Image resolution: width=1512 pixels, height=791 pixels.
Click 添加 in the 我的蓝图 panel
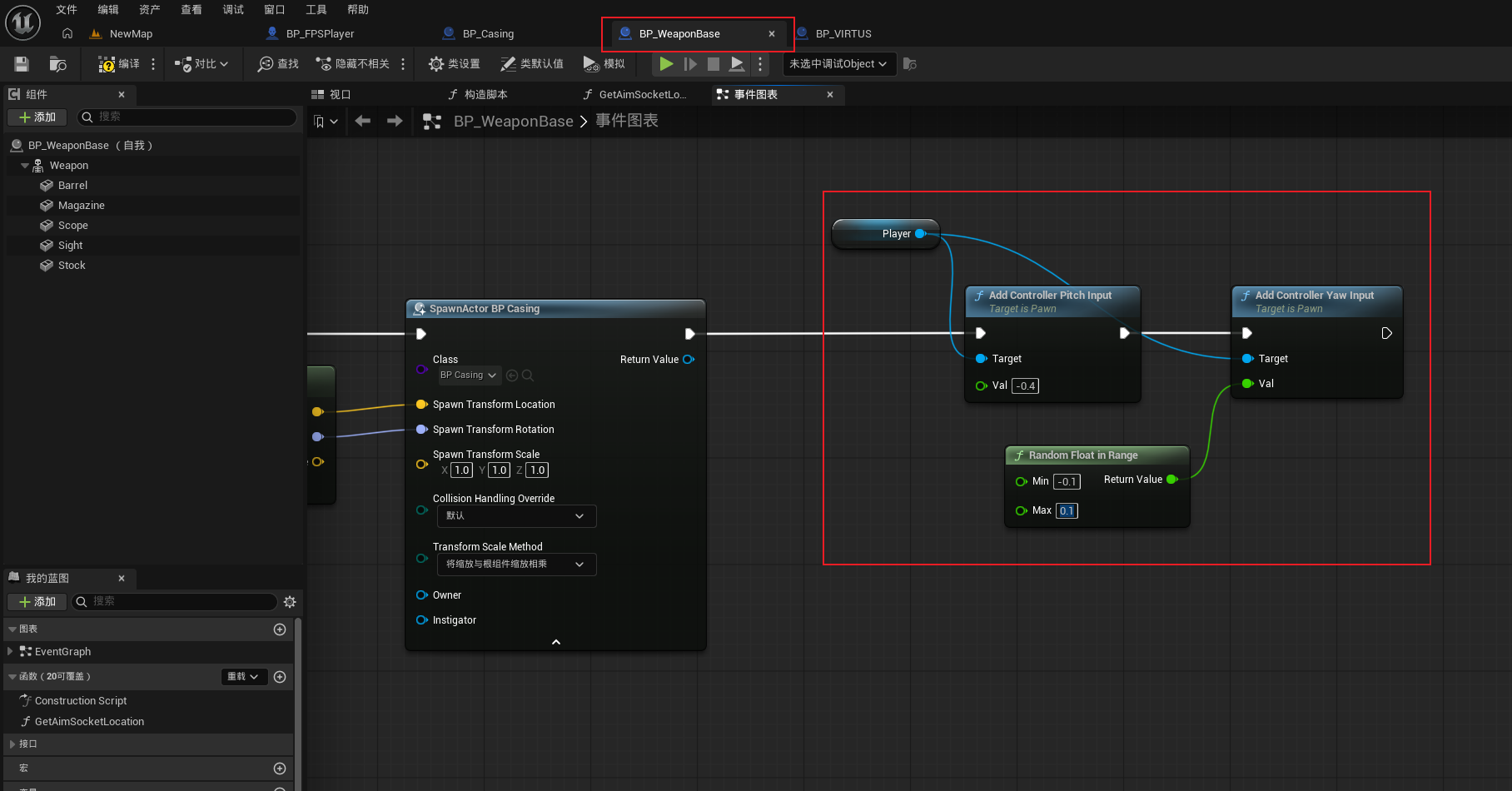pyautogui.click(x=37, y=602)
